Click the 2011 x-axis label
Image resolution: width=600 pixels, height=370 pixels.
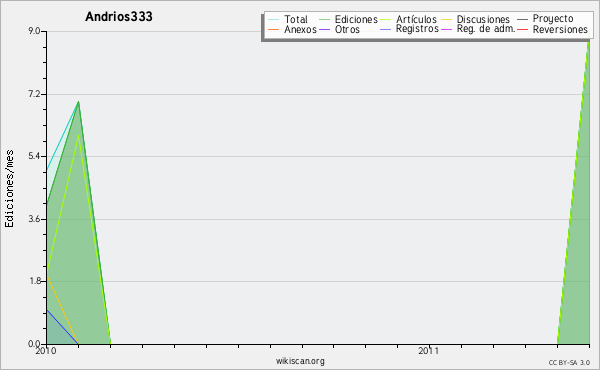tap(429, 351)
